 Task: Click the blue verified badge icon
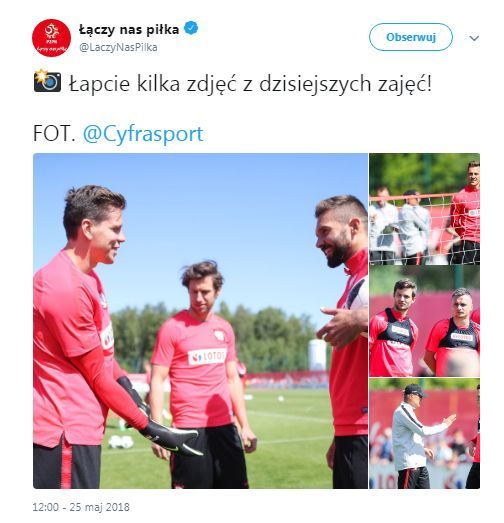point(191,28)
